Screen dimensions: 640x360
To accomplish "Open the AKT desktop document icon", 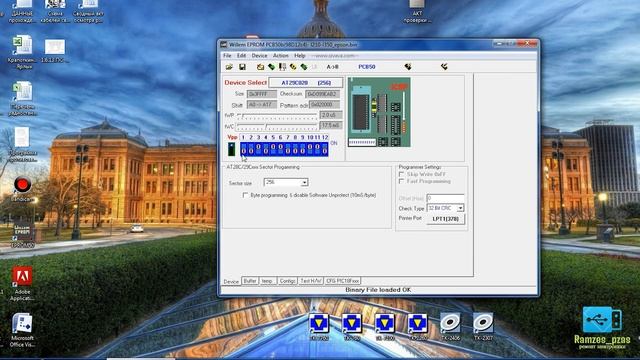I will click(417, 11).
